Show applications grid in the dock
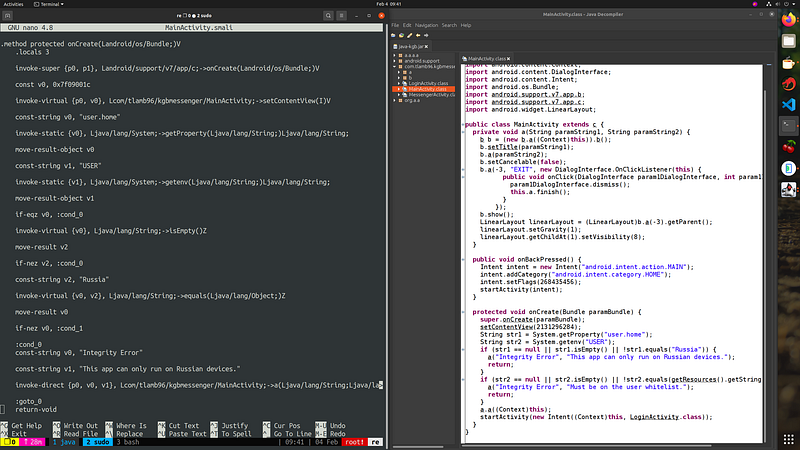Viewport: 800px width, 450px height. tap(789, 439)
